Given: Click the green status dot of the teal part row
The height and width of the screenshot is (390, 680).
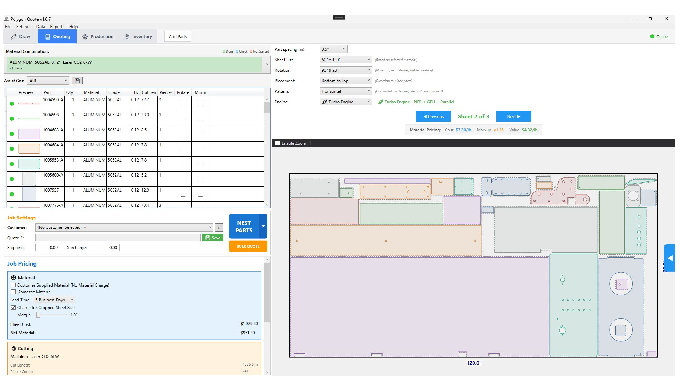Looking at the screenshot, I should 12,164.
